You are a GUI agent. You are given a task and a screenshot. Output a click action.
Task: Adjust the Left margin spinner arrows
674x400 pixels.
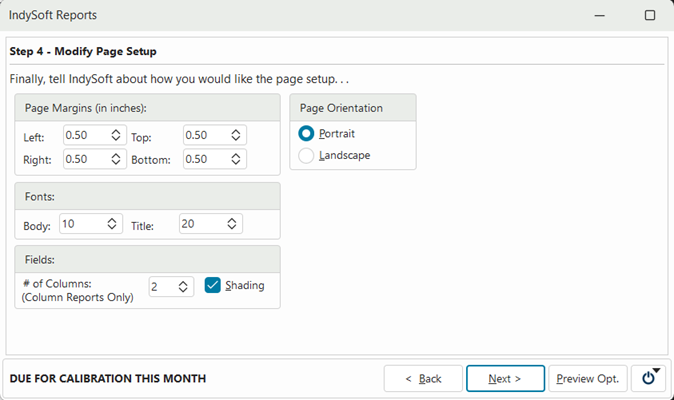point(116,135)
